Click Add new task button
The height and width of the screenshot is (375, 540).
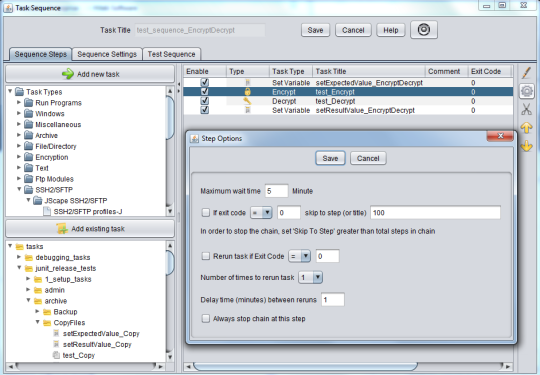point(90,74)
